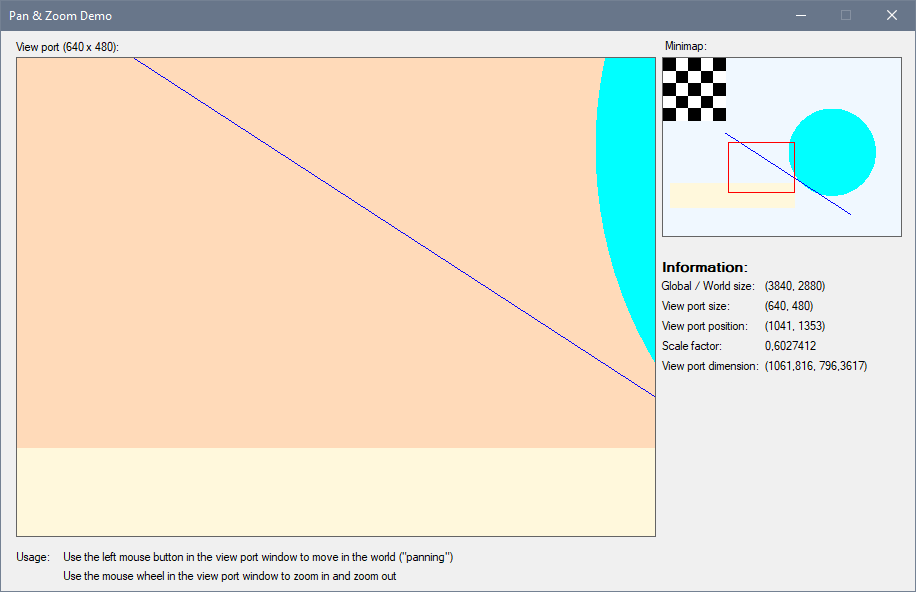Click the 'Pan & Zoom Demo' window title

coord(60,16)
